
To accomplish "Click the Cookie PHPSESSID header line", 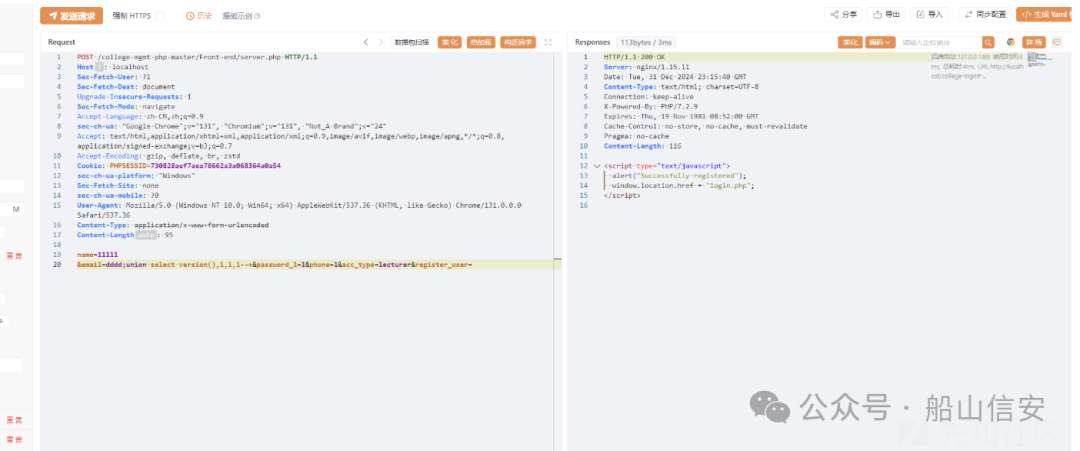I will (x=179, y=166).
